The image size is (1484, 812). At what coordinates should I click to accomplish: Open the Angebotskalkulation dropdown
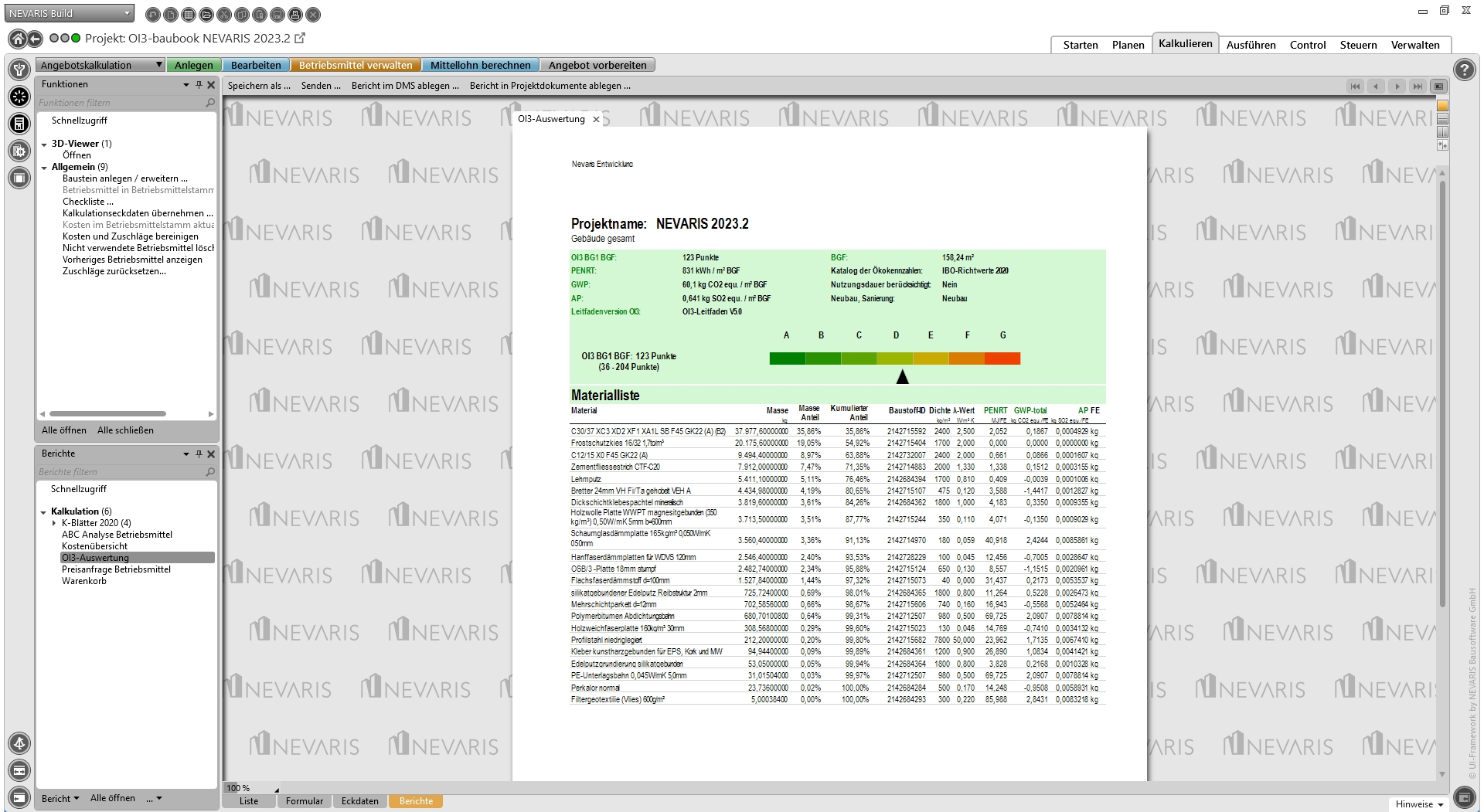pyautogui.click(x=100, y=65)
